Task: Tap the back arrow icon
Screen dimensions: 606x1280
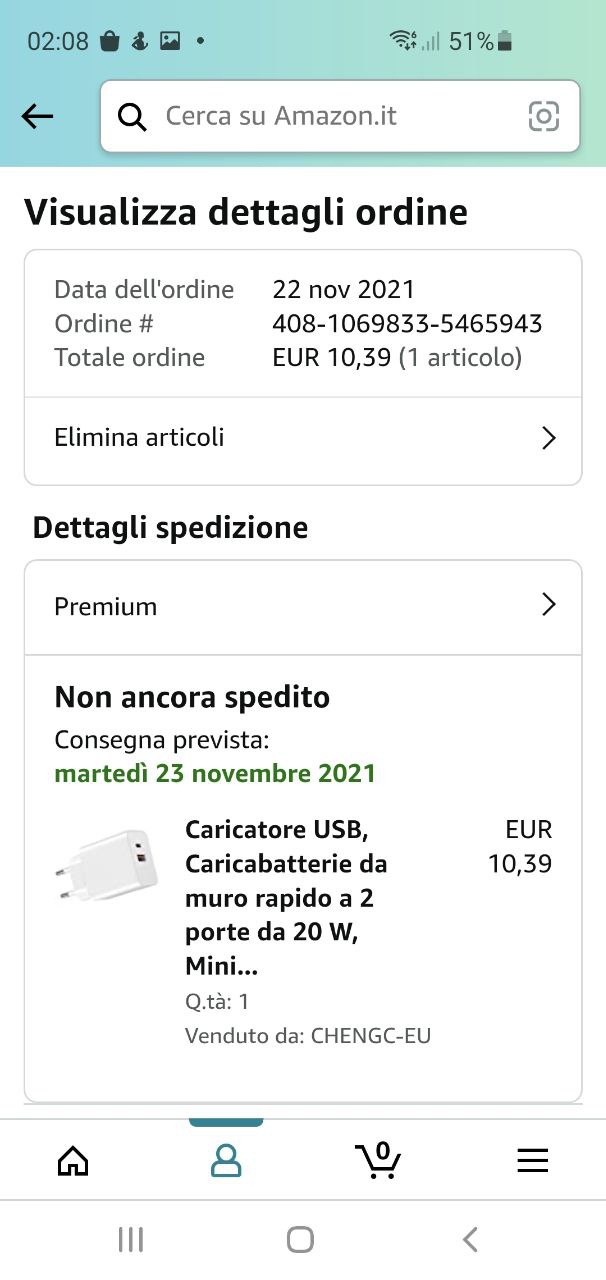Action: coord(37,117)
